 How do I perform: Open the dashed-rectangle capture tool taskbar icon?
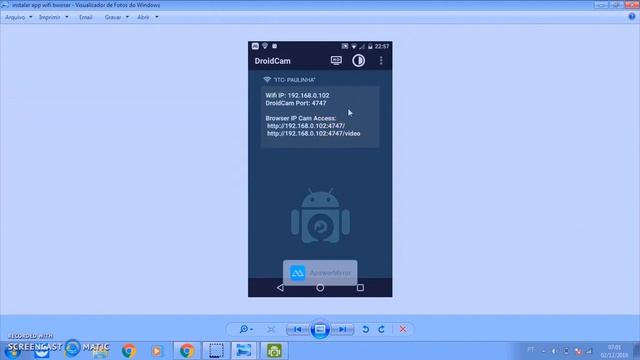216,351
